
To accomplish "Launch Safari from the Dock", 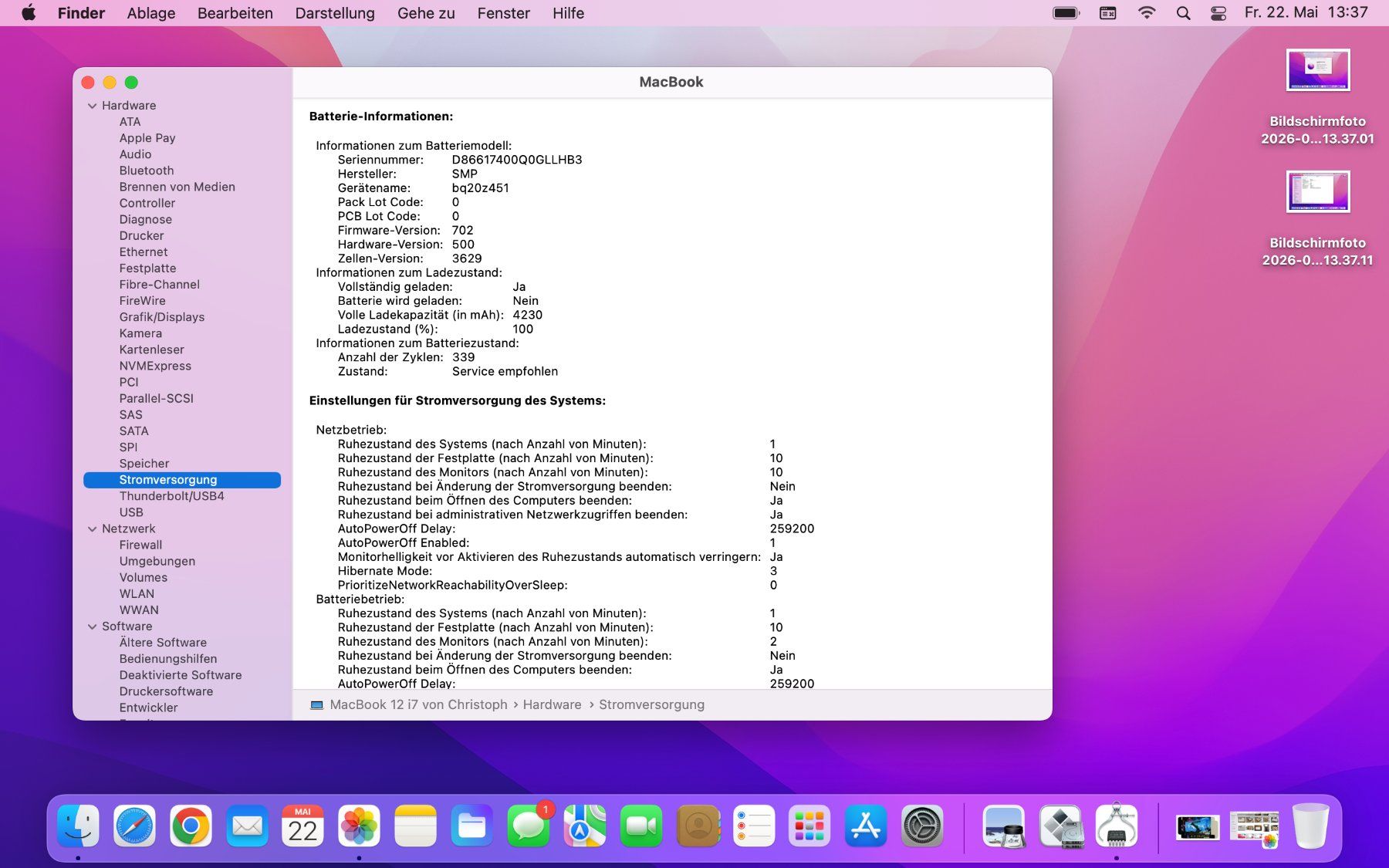I will point(134,826).
